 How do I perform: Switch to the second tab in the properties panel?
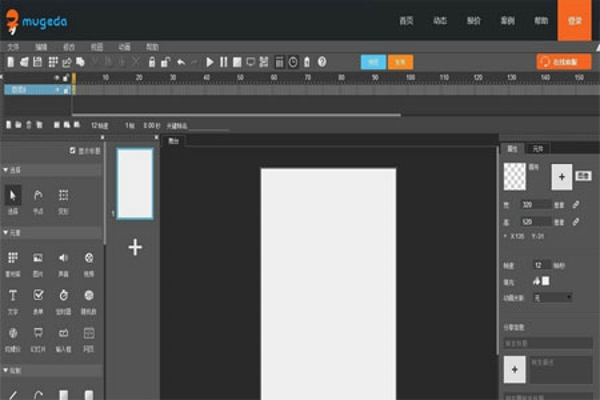pyautogui.click(x=538, y=148)
